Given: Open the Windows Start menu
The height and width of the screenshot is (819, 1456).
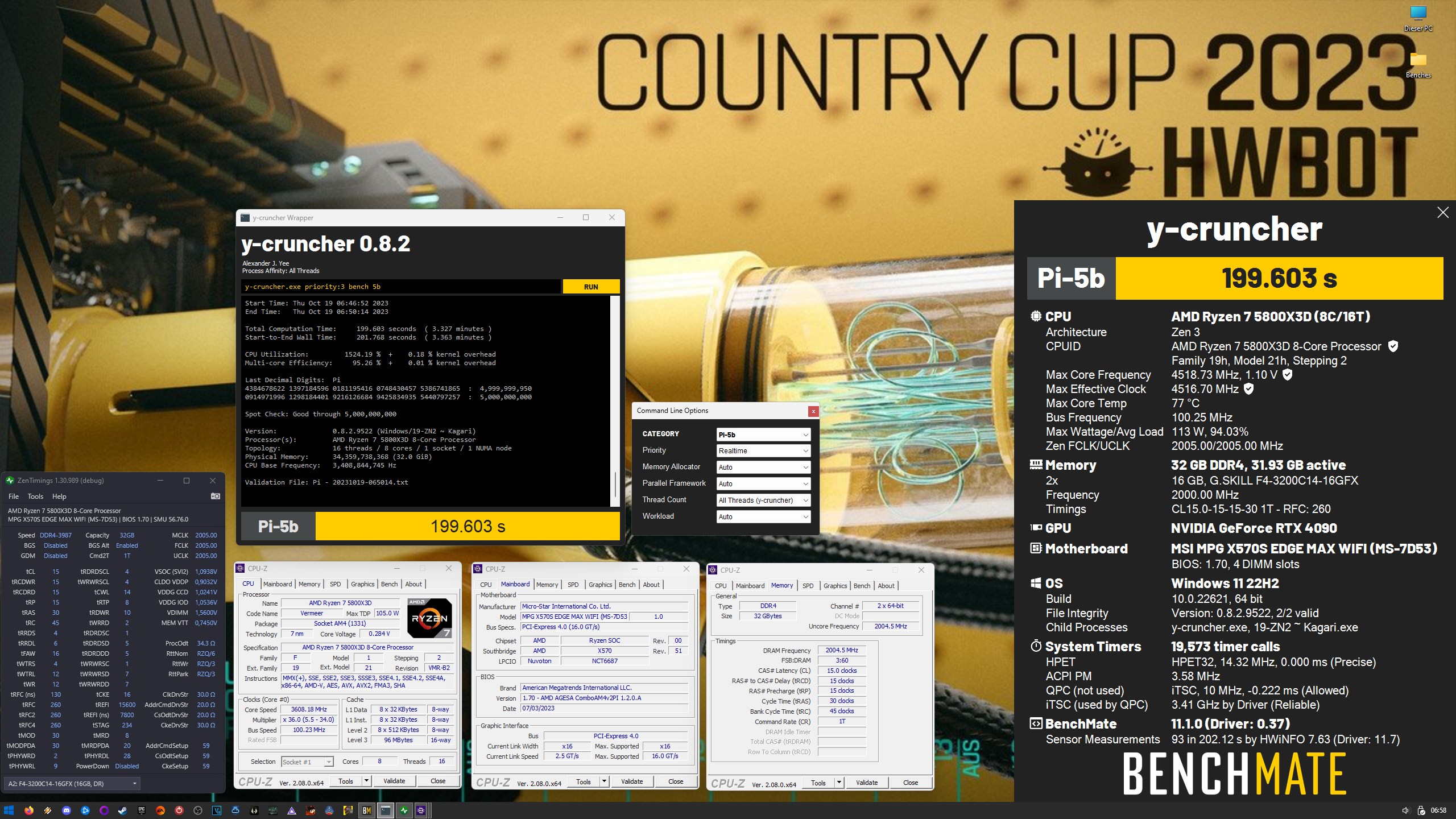Looking at the screenshot, I should tap(9, 810).
